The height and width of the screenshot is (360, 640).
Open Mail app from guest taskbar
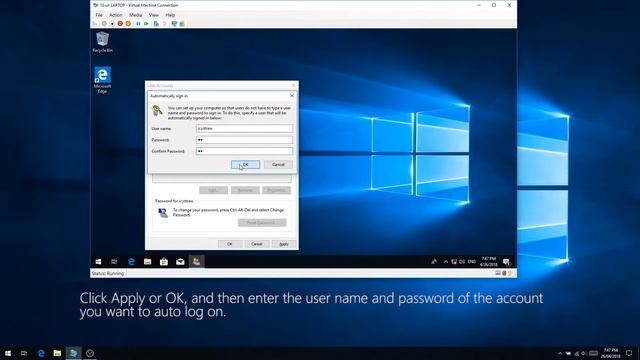pos(180,262)
